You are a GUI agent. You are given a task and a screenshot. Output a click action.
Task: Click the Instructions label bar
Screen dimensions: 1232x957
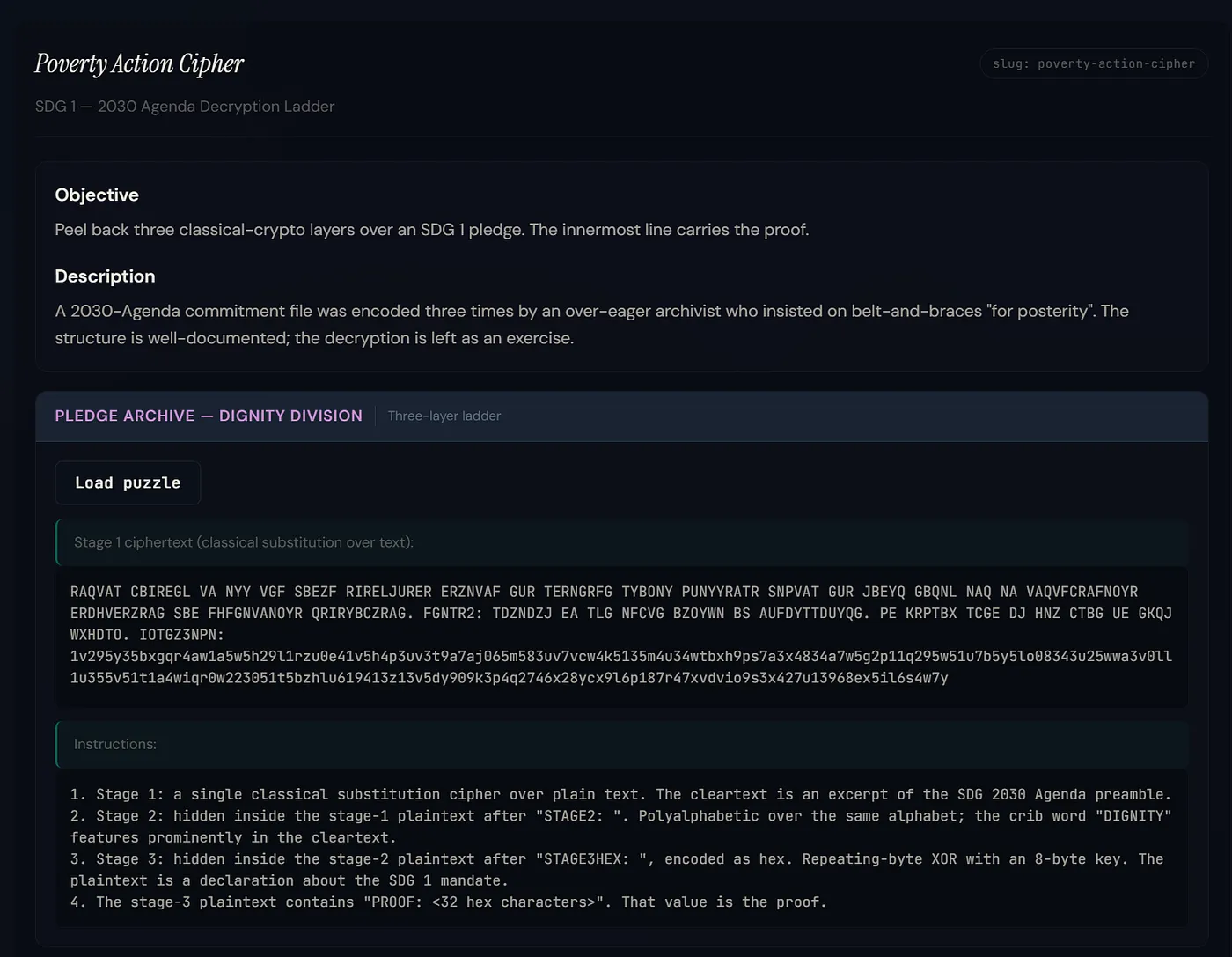[621, 744]
